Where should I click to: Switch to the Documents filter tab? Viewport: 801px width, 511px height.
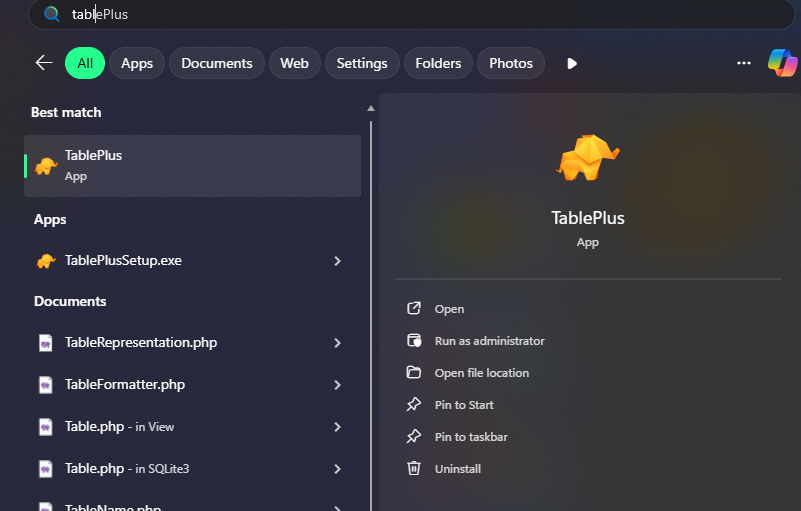click(217, 63)
